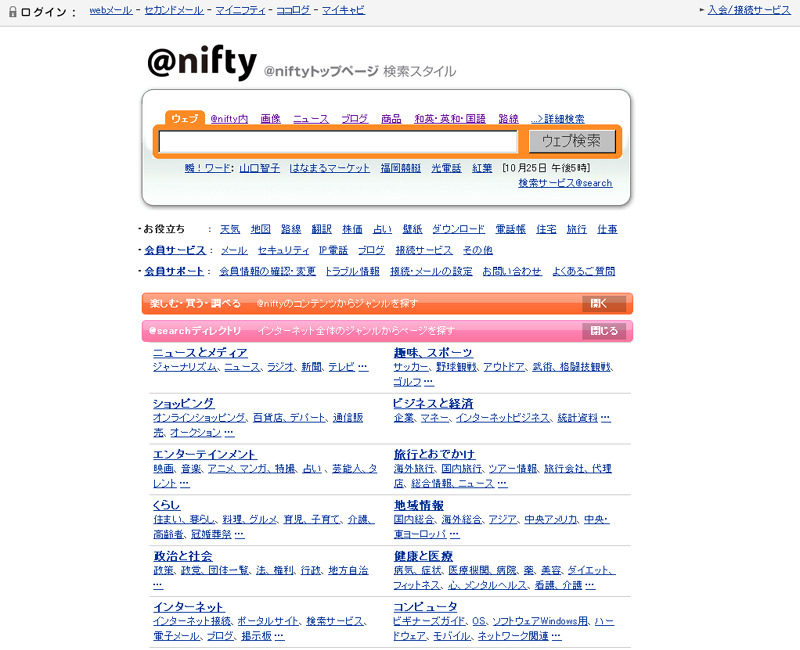Open the サッカー subcategory link
The height and width of the screenshot is (650, 800).
[411, 367]
